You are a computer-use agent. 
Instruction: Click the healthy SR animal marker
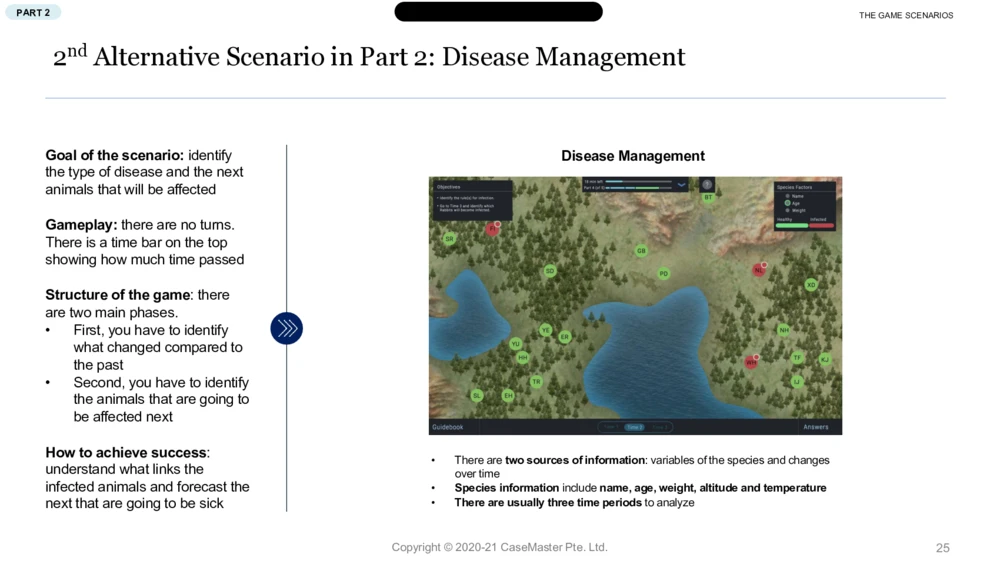point(449,239)
